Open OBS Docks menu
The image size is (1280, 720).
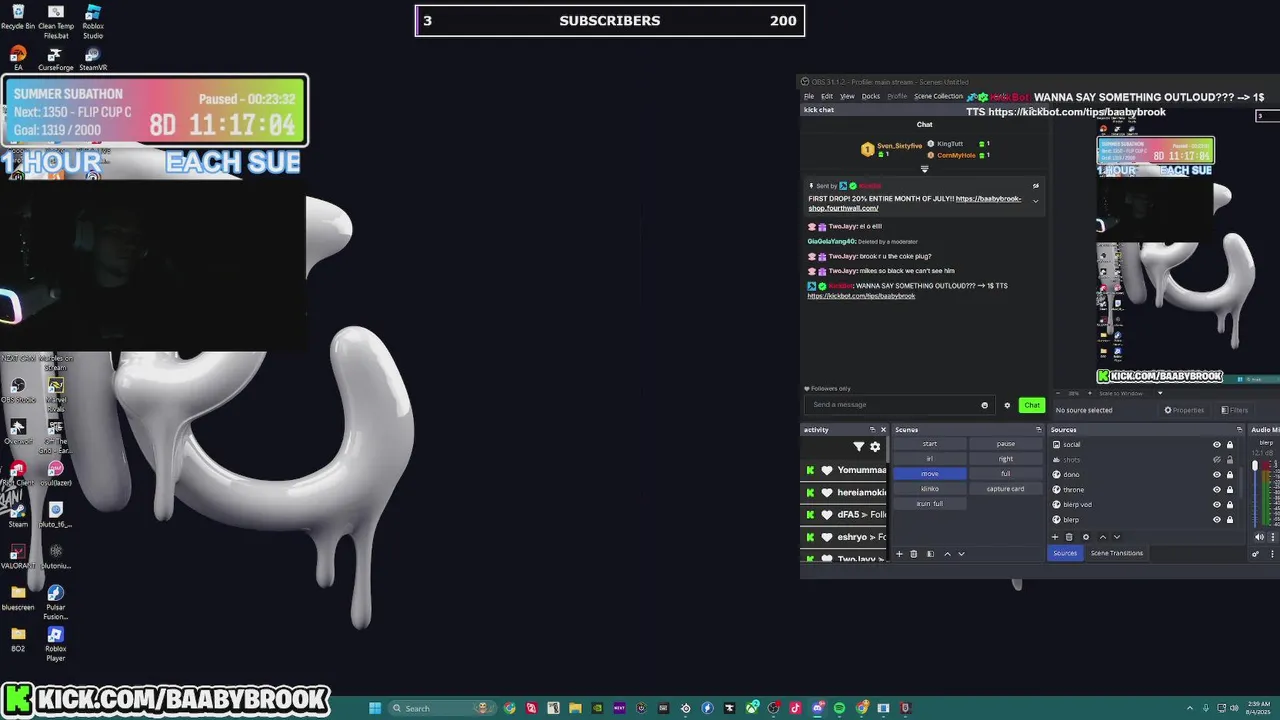871,96
